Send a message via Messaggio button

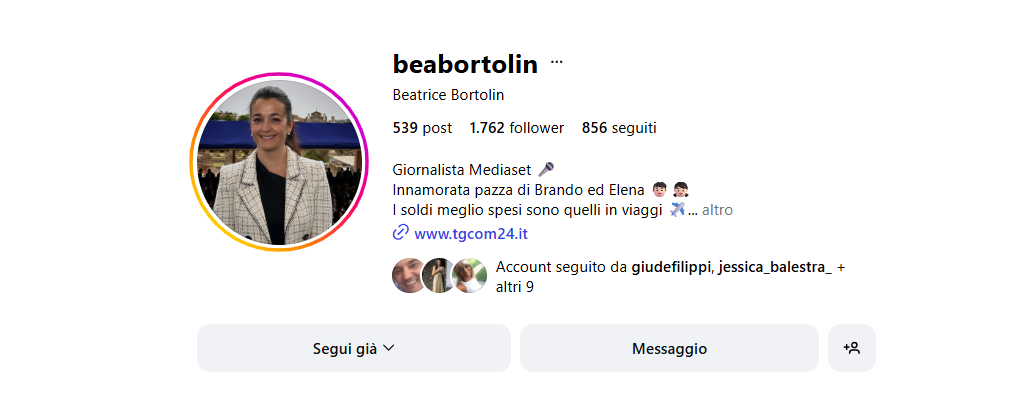coord(669,348)
